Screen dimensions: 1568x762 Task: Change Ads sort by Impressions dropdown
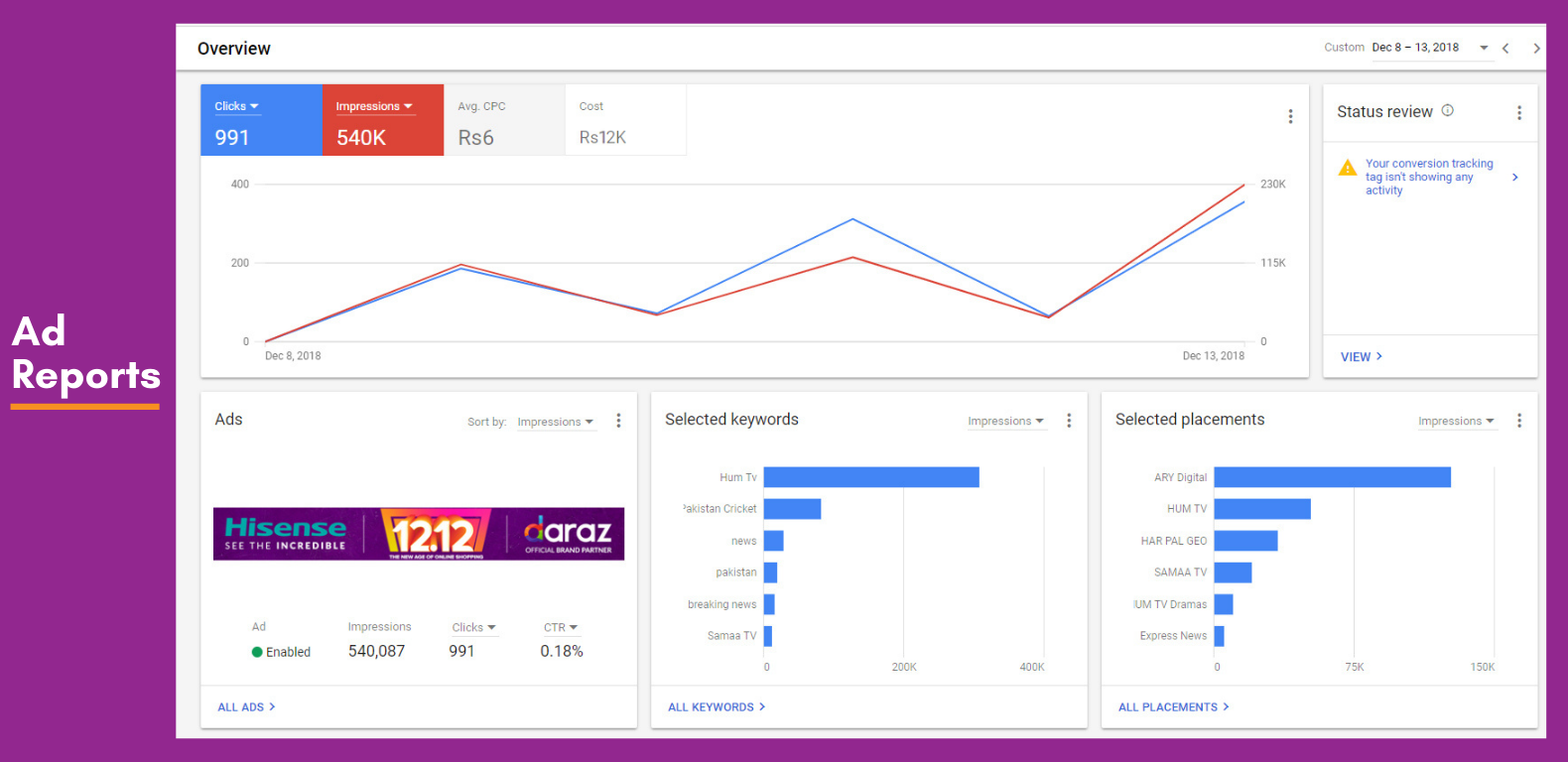click(556, 422)
